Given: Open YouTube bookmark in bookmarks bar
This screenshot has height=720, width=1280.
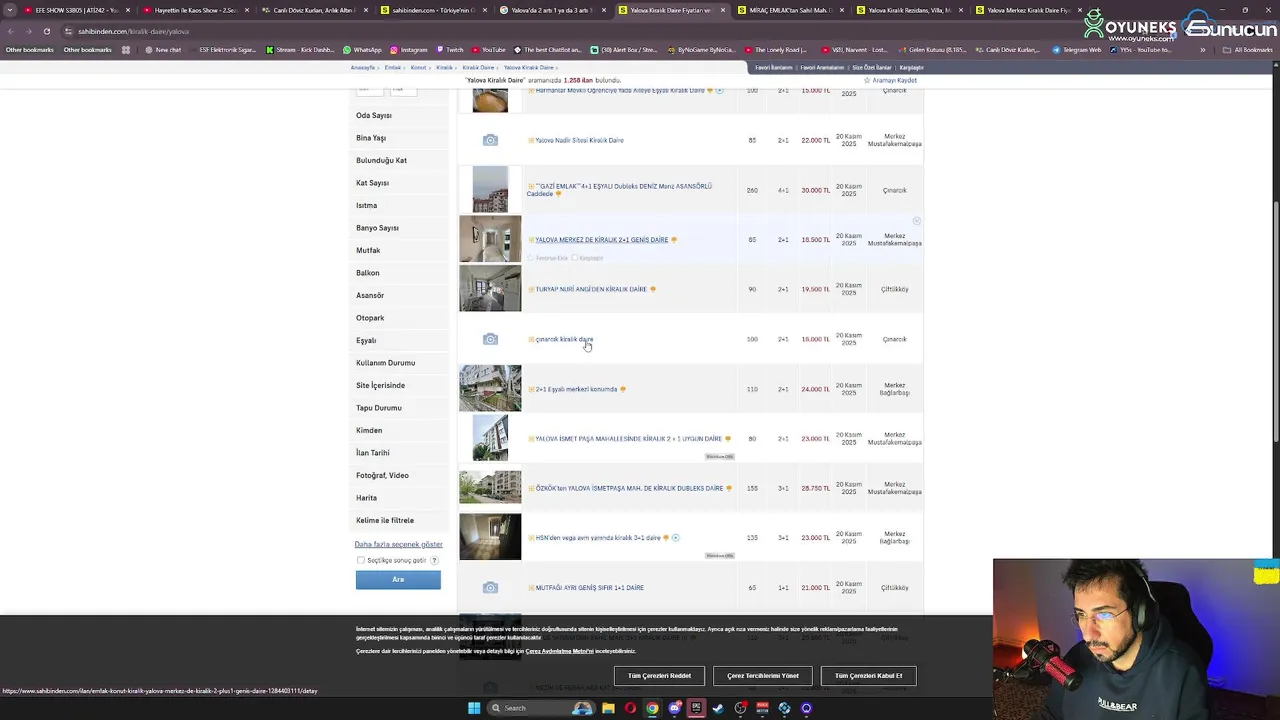Looking at the screenshot, I should click(489, 49).
